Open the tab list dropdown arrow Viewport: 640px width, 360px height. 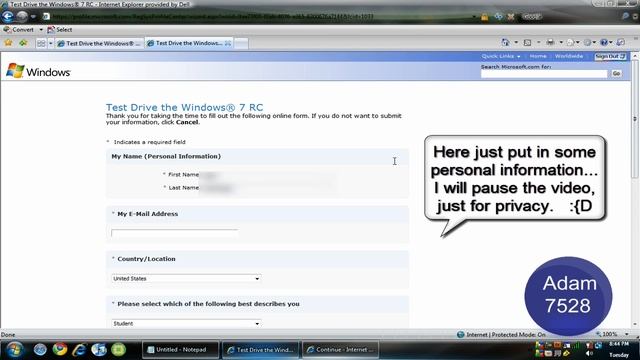(51, 43)
